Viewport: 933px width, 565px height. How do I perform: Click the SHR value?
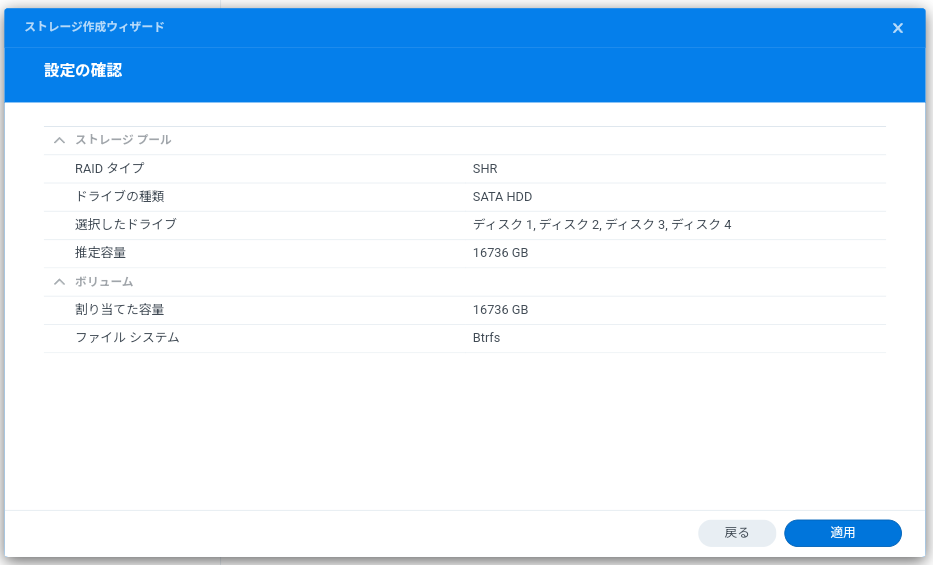point(485,169)
